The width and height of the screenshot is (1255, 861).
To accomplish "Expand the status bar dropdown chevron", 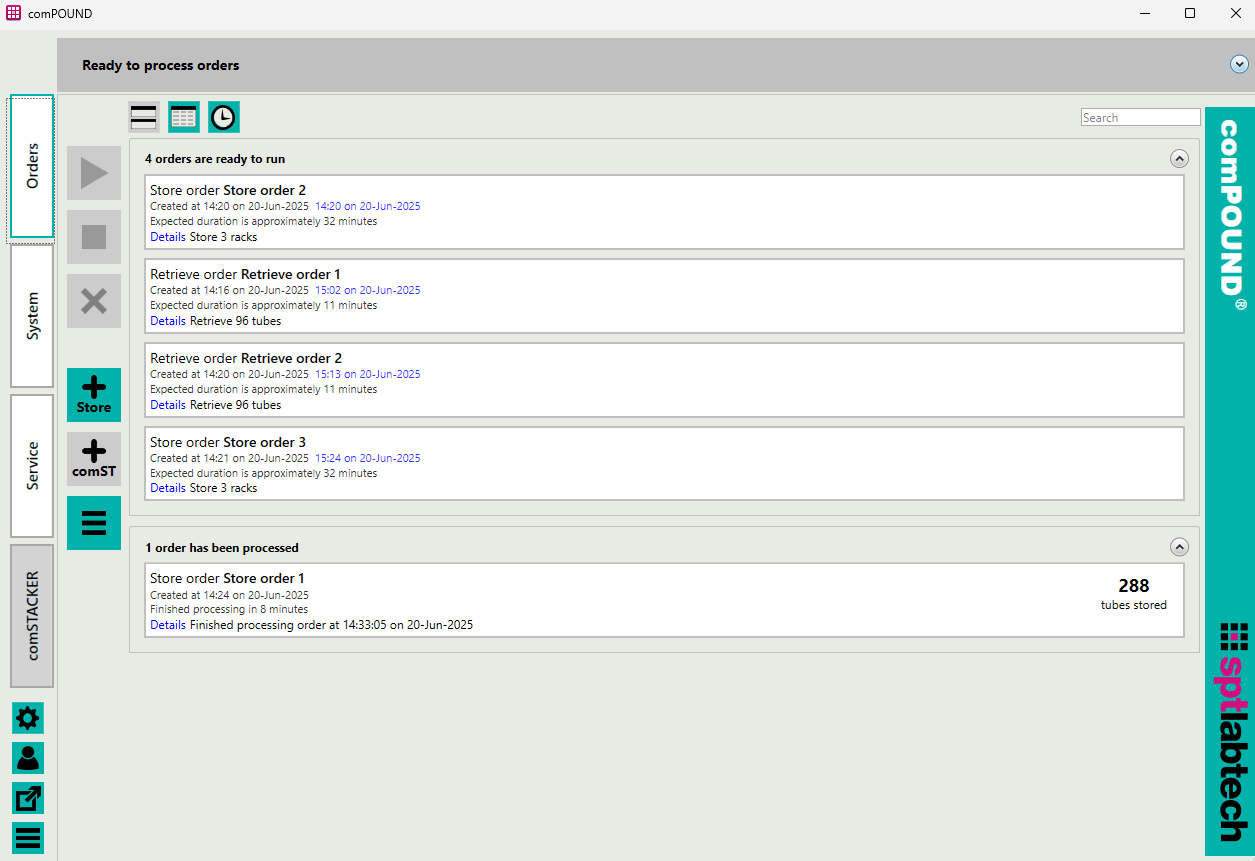I will point(1239,64).
